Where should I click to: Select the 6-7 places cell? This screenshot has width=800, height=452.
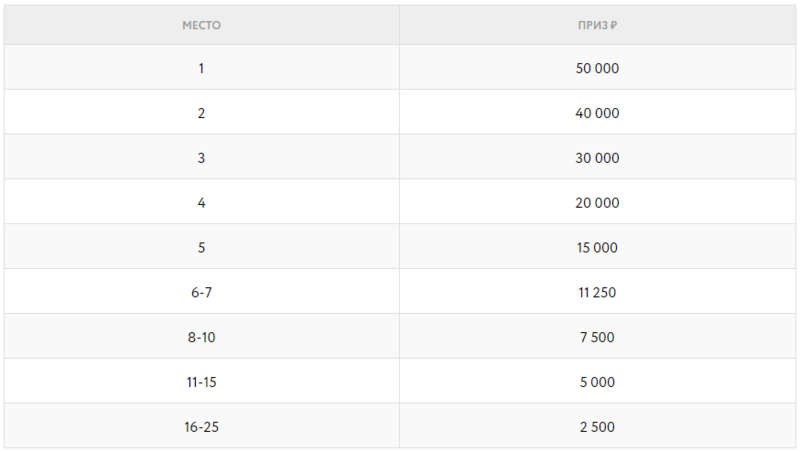(202, 291)
